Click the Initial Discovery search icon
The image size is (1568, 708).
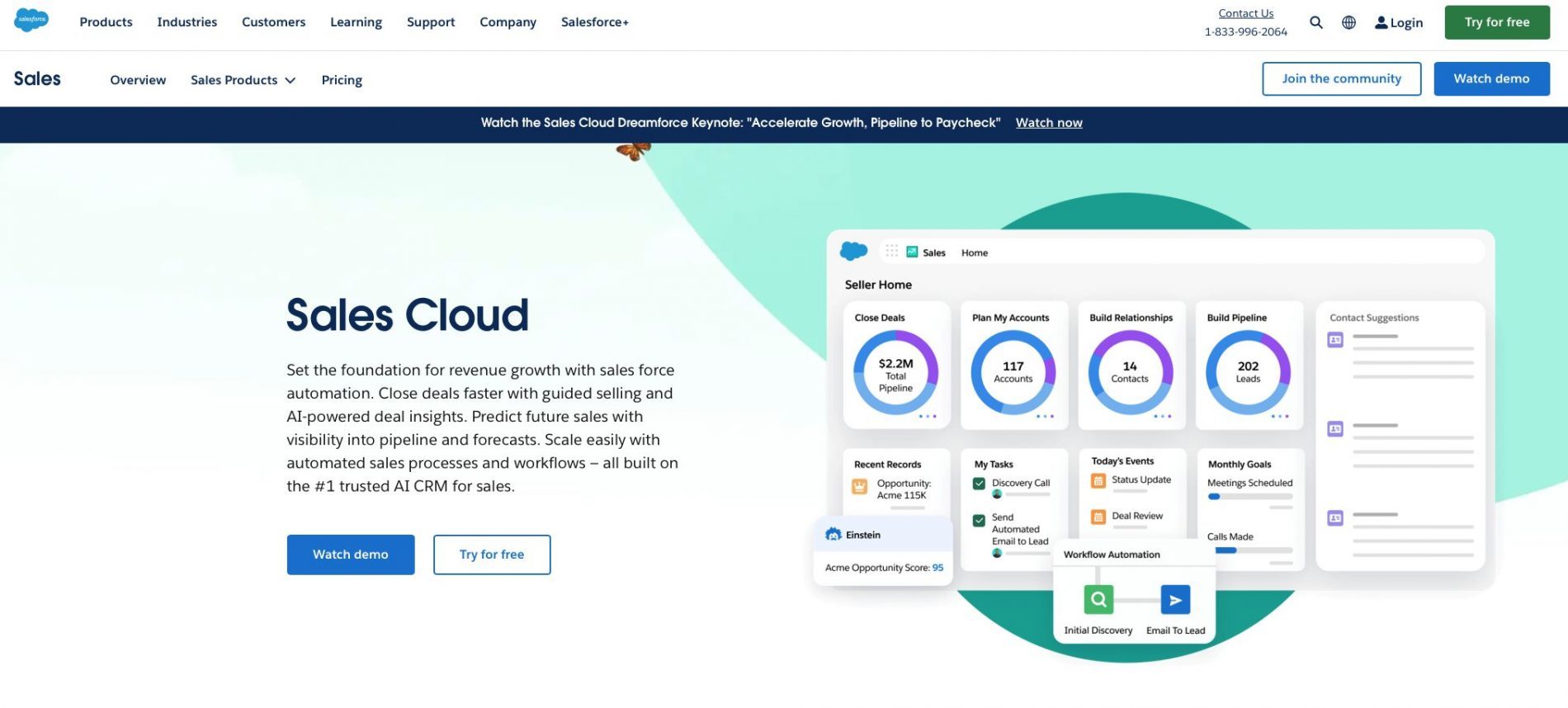(x=1098, y=599)
